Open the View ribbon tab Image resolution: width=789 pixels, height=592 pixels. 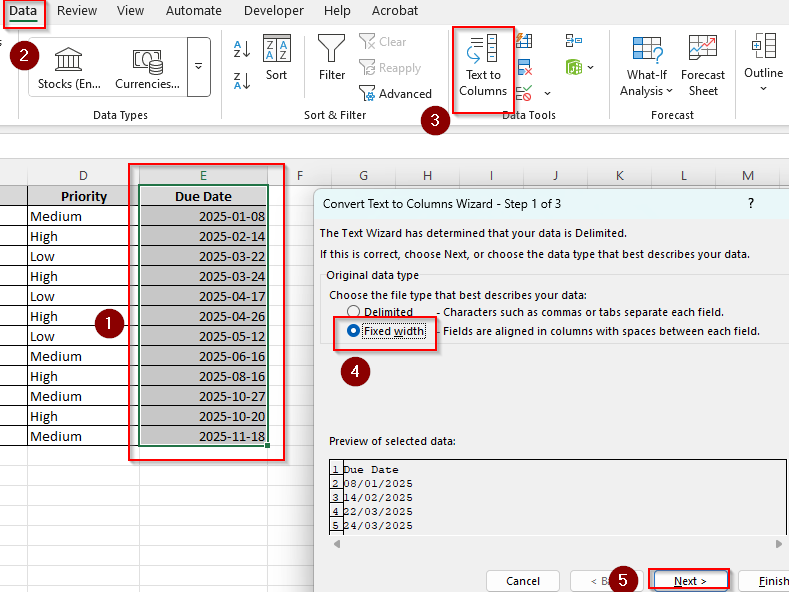click(x=130, y=11)
